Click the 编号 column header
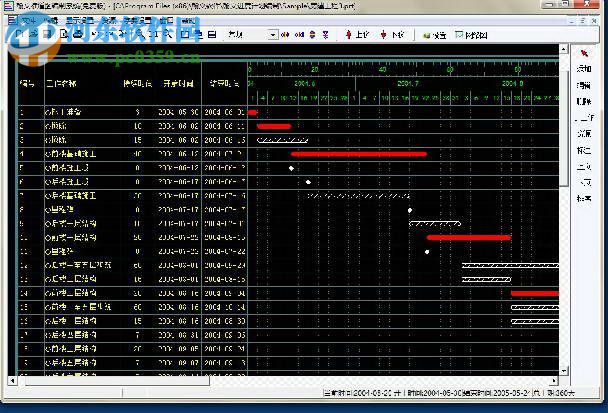 (x=27, y=83)
